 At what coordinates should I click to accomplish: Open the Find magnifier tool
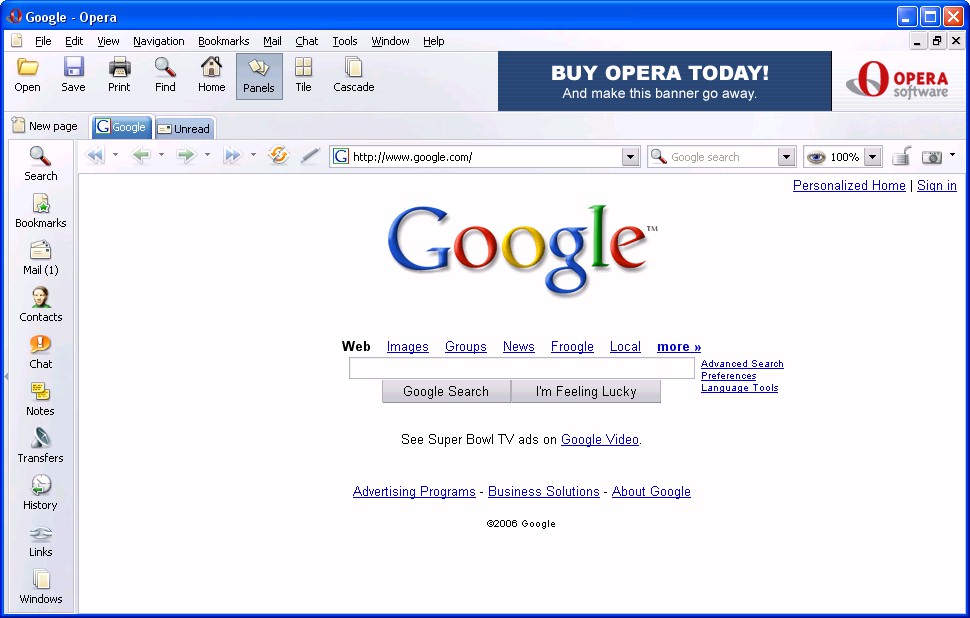coord(165,67)
